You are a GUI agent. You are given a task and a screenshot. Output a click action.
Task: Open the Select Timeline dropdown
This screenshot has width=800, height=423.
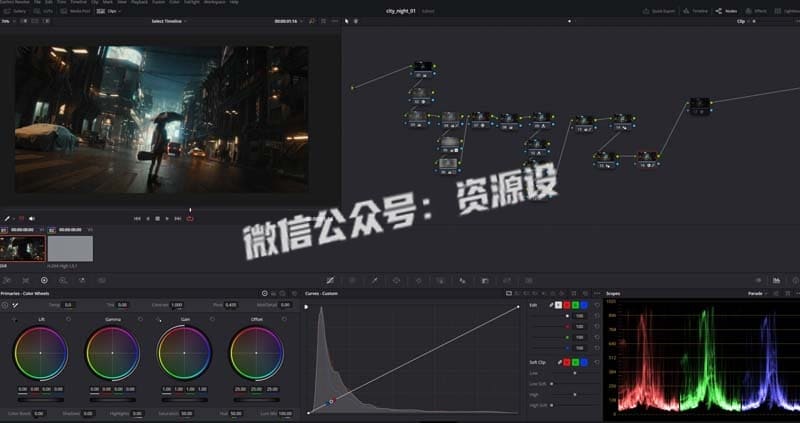[x=169, y=21]
